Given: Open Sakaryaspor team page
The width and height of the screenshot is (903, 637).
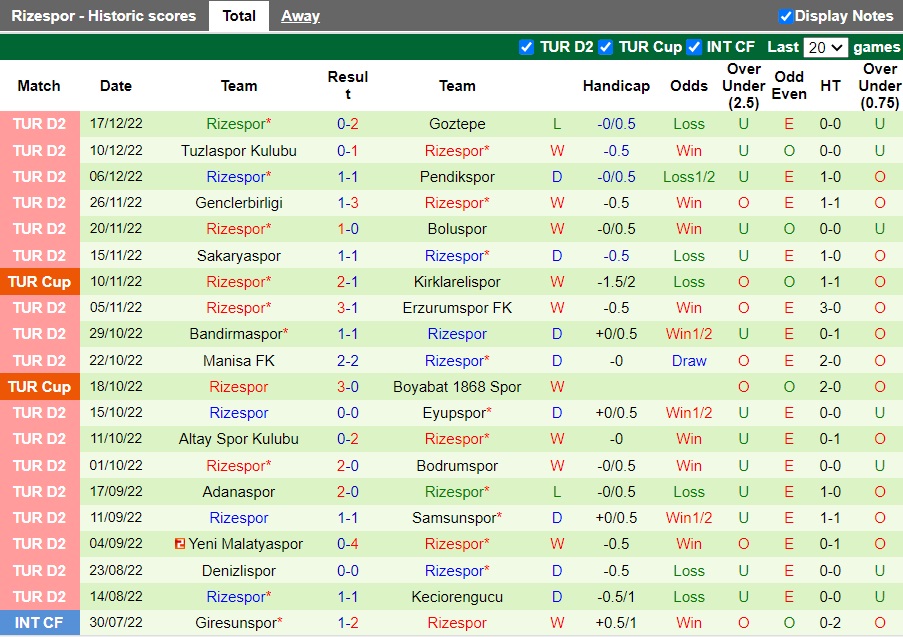Looking at the screenshot, I should 238,256.
